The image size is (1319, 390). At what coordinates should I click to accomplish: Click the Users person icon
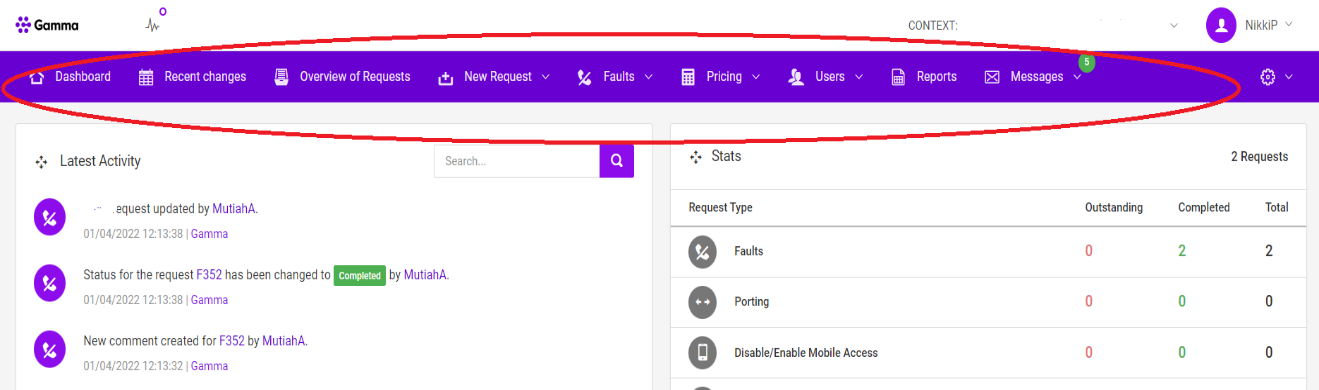pyautogui.click(x=796, y=77)
